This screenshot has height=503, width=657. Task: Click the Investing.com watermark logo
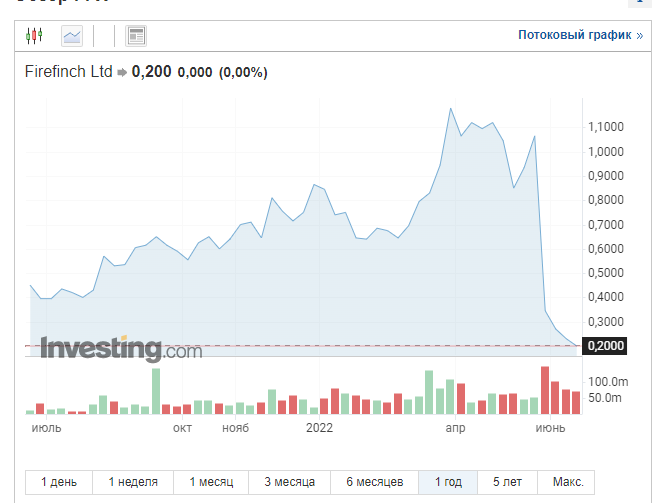tap(121, 350)
